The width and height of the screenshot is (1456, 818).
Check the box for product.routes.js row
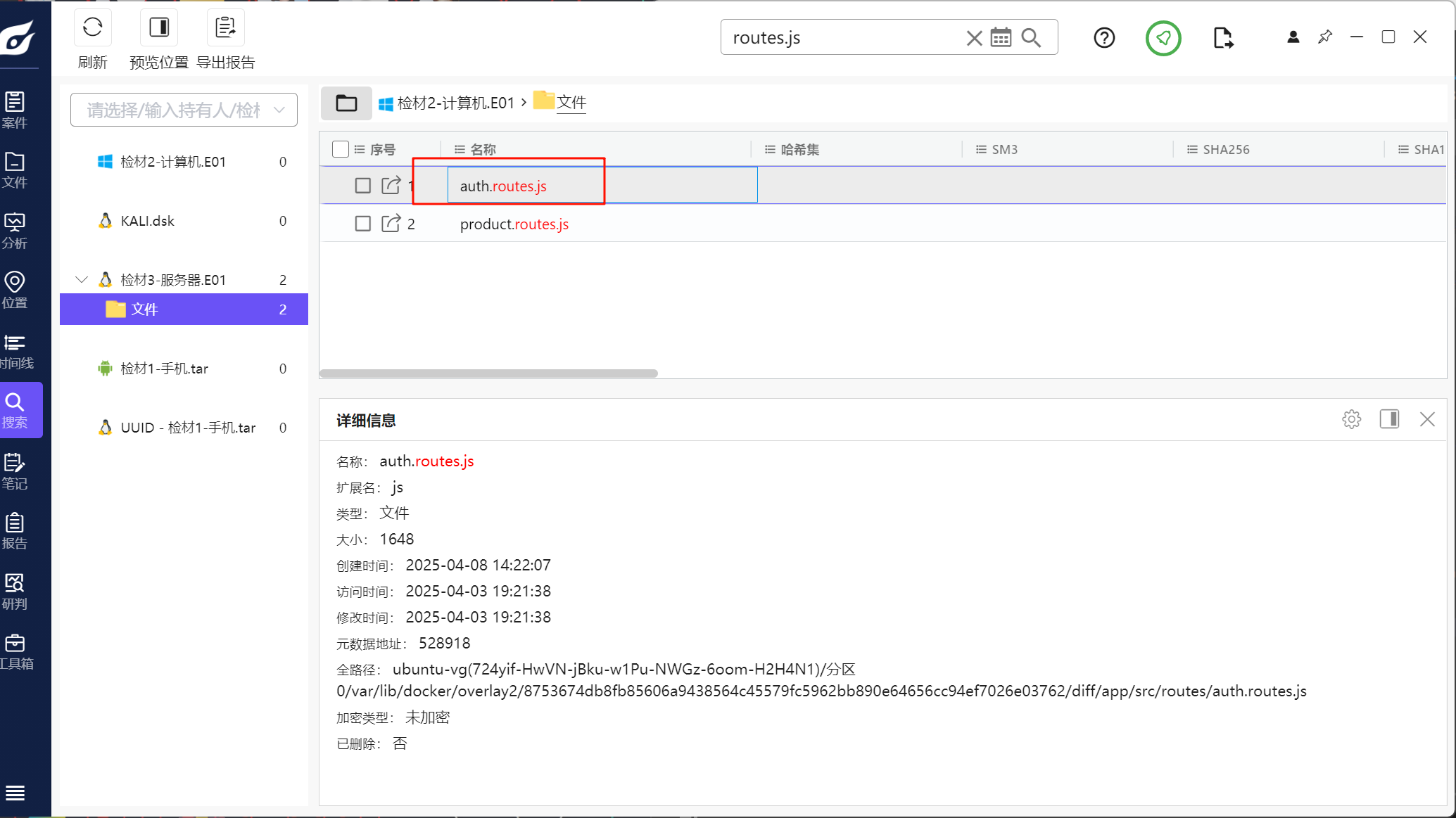tap(362, 224)
